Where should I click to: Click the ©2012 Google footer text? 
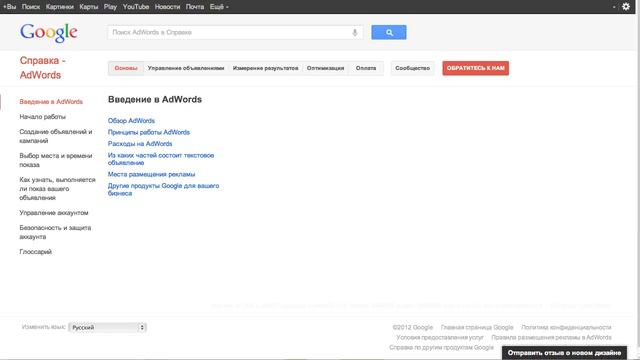[x=412, y=327]
